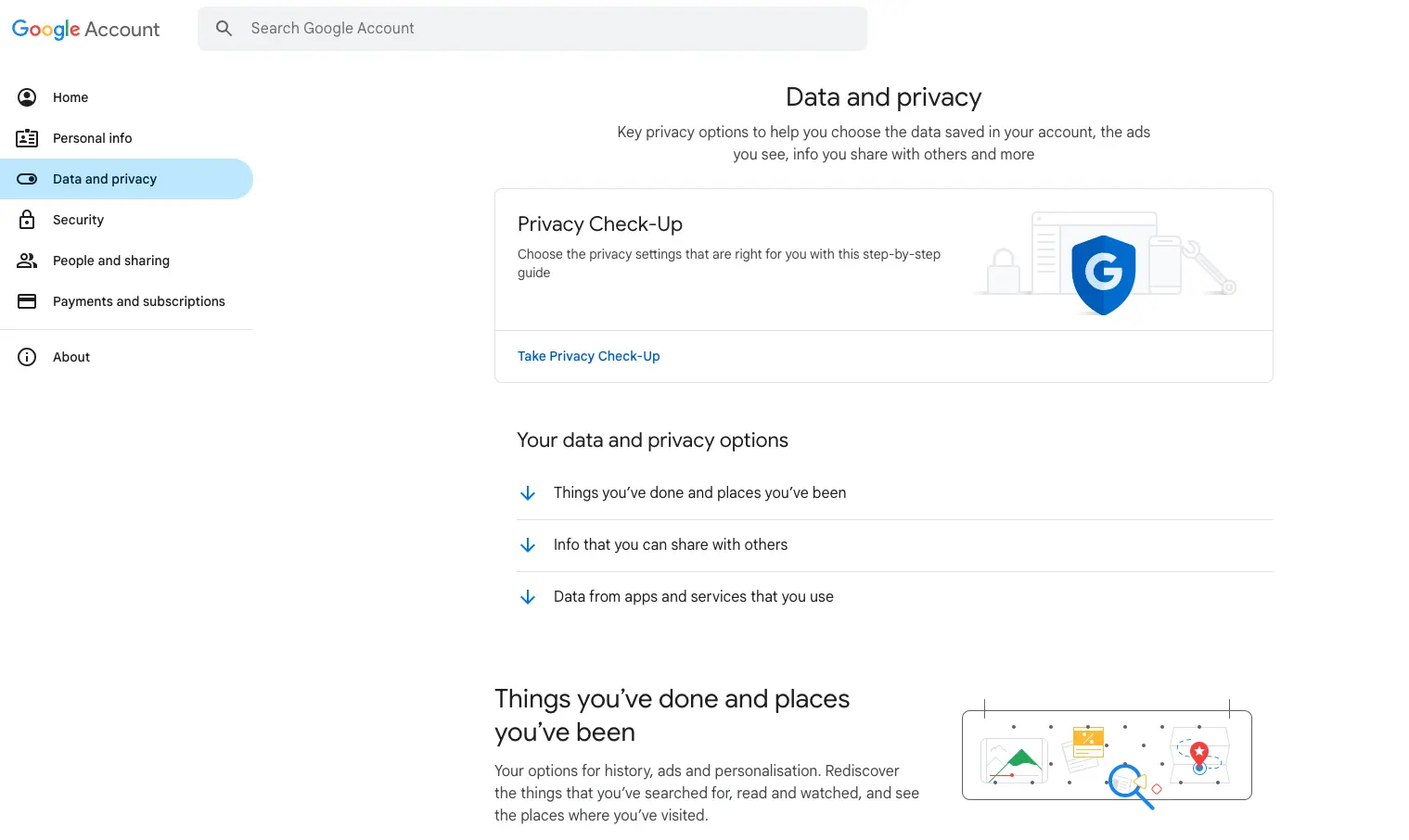Click the search magnifier icon
The width and height of the screenshot is (1409, 840).
(224, 29)
